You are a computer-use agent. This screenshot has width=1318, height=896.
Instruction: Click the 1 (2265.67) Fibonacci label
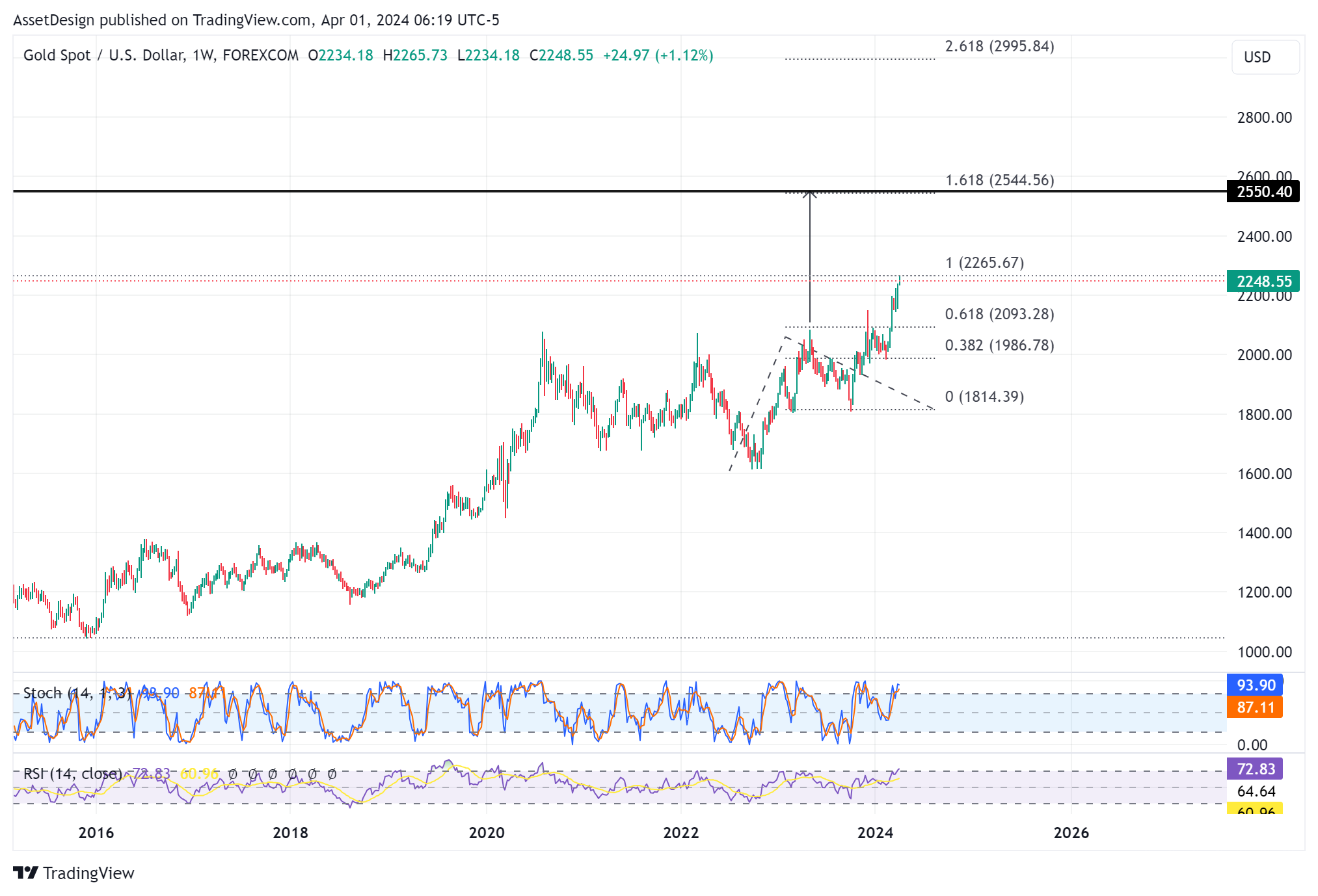pos(984,263)
